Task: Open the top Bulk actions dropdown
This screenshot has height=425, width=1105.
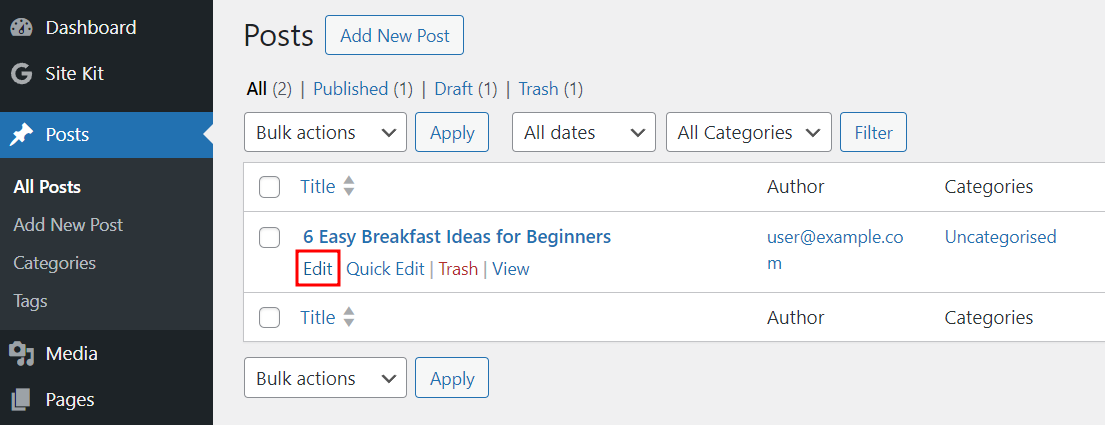Action: click(325, 132)
